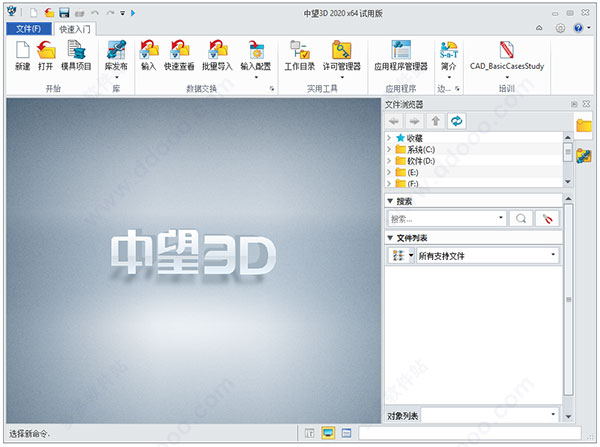Click Batch Import (批量导入) icon
Viewport: 600px width, 447px height.
(217, 51)
